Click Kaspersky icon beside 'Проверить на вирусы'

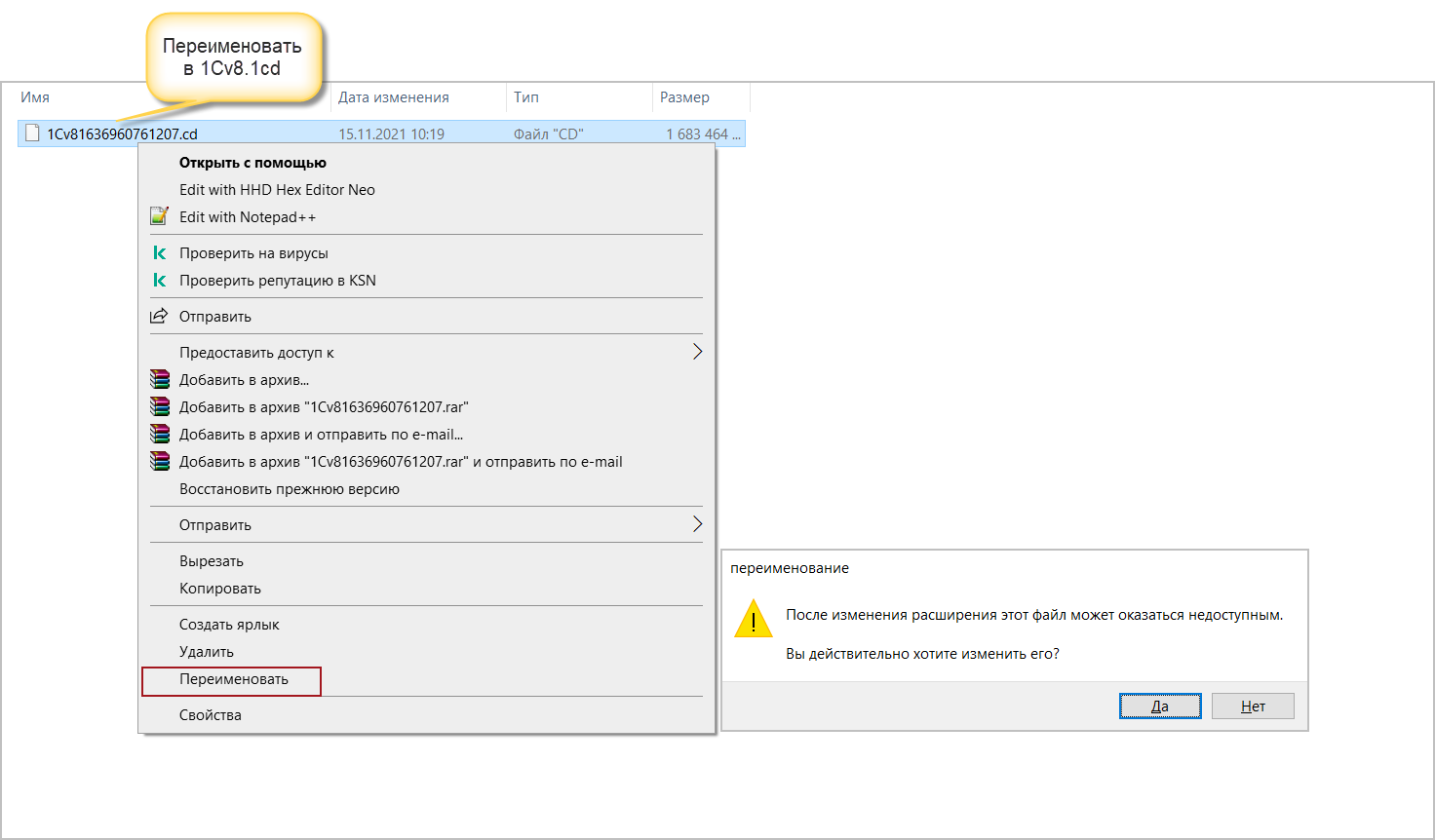click(159, 253)
